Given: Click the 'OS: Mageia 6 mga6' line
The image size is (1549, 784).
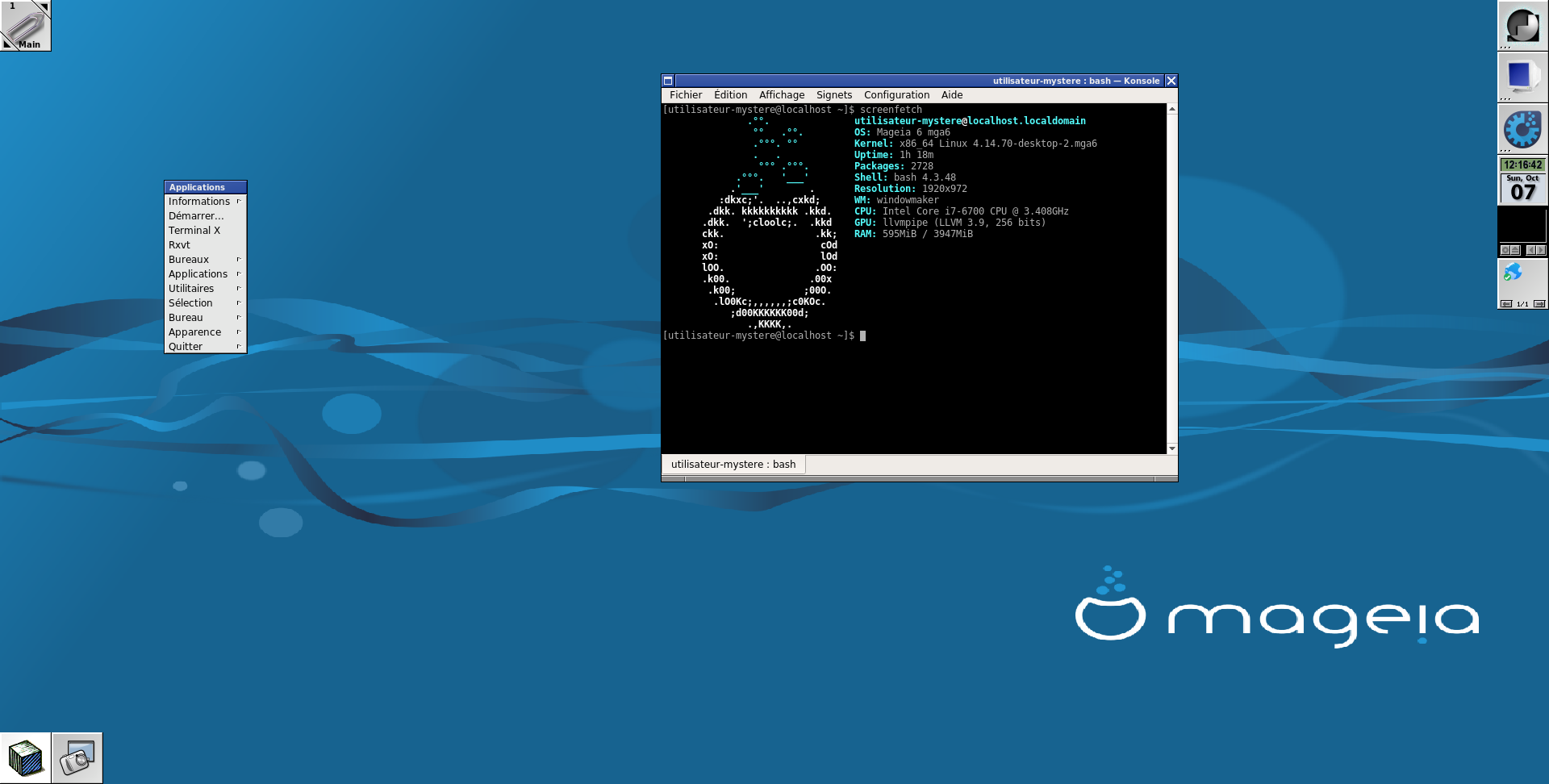Looking at the screenshot, I should tap(902, 132).
